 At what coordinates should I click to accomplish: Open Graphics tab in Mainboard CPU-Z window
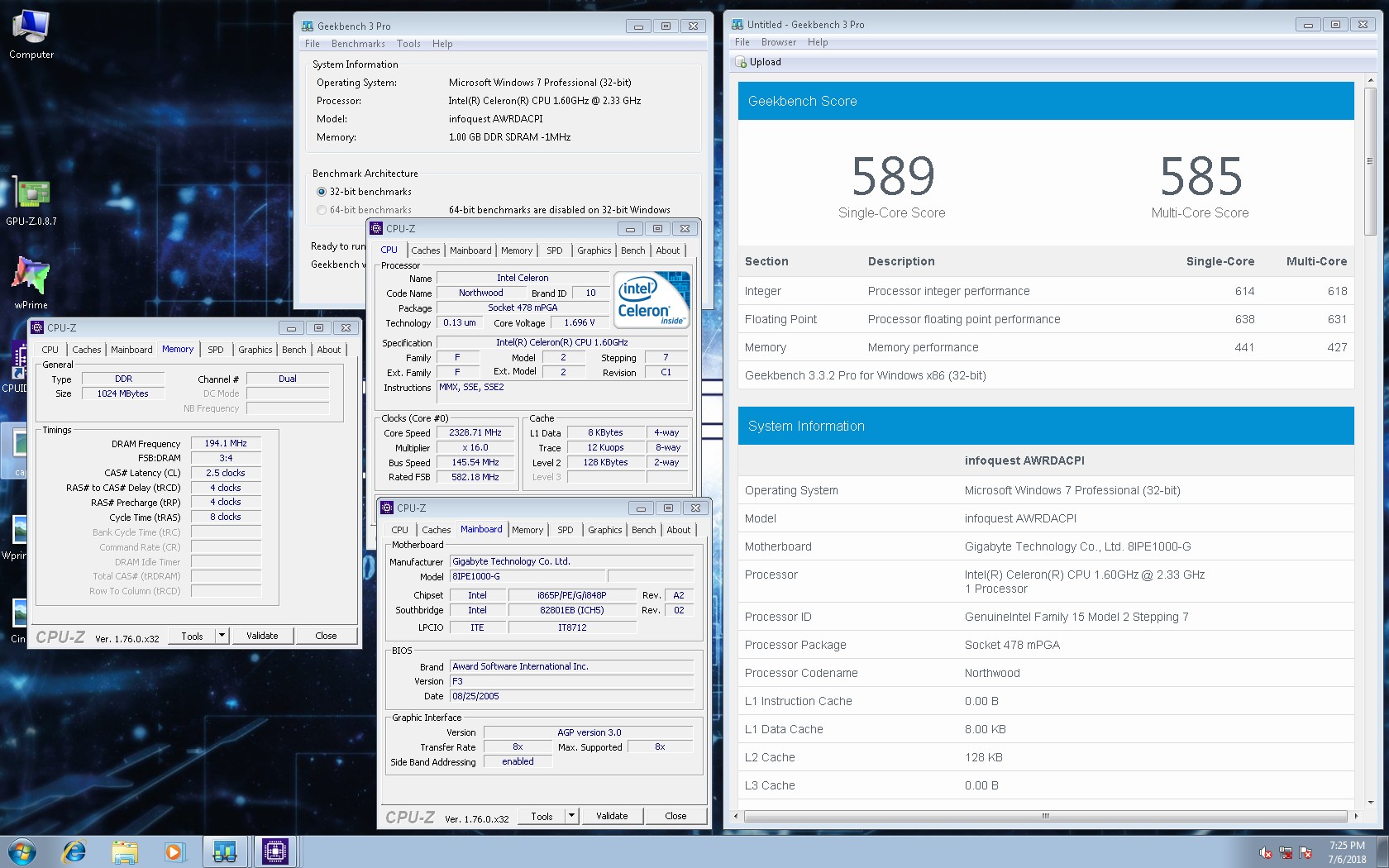605,530
